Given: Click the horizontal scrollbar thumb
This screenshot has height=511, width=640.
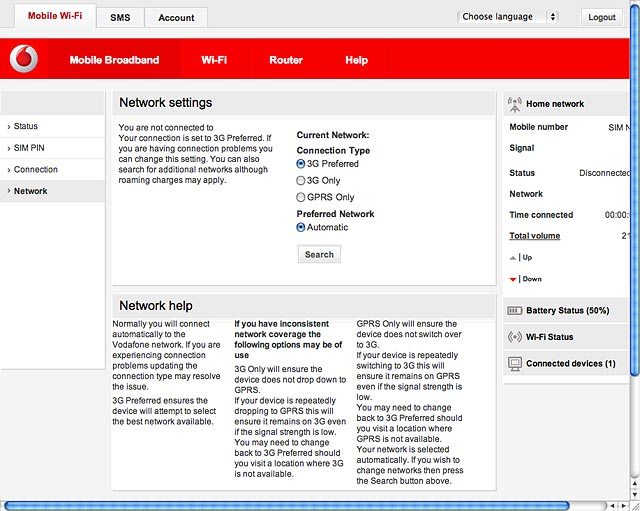Looking at the screenshot, I should coord(287,506).
